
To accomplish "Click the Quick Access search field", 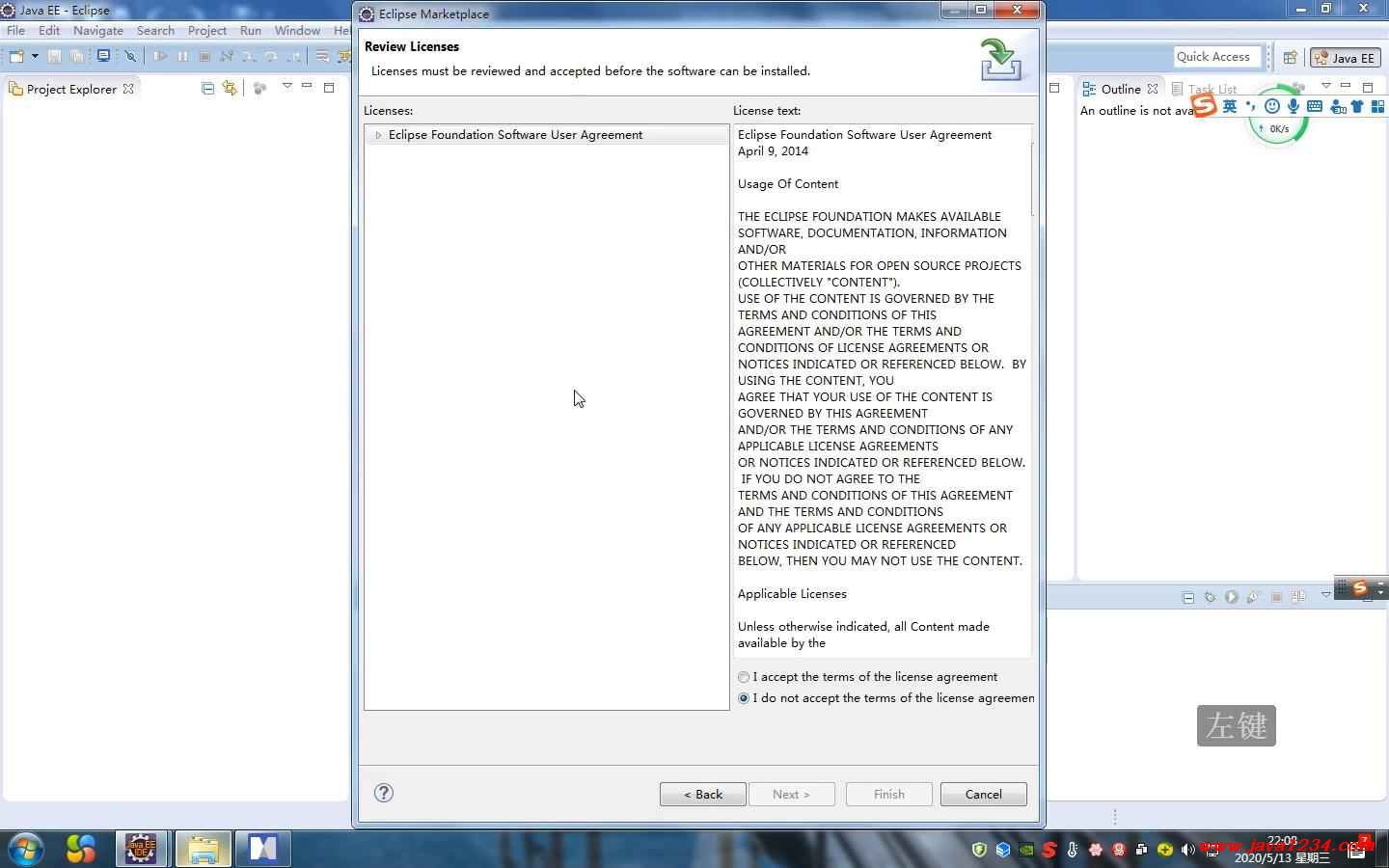I will click(1217, 57).
